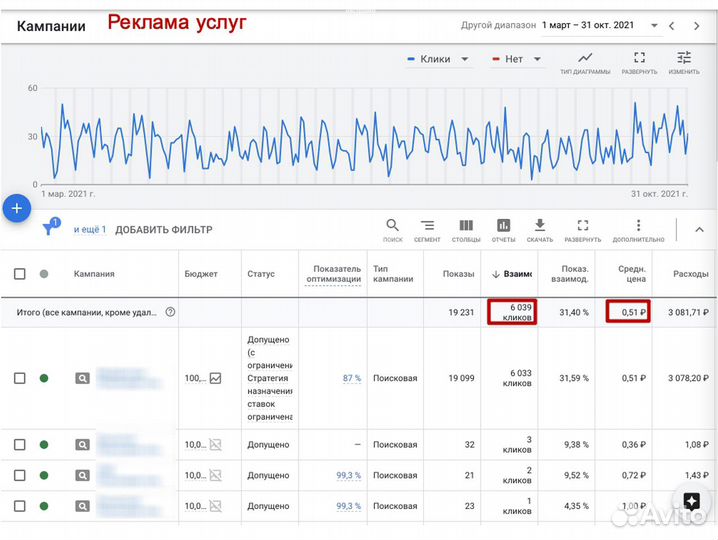Click the Скачать download icon
The image size is (718, 540).
(539, 225)
